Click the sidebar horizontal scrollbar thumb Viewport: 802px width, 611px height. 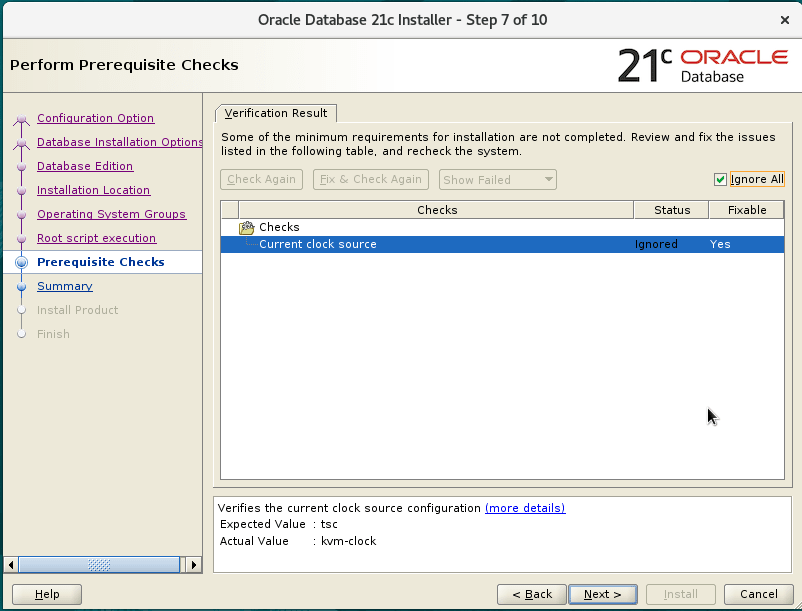[99, 565]
